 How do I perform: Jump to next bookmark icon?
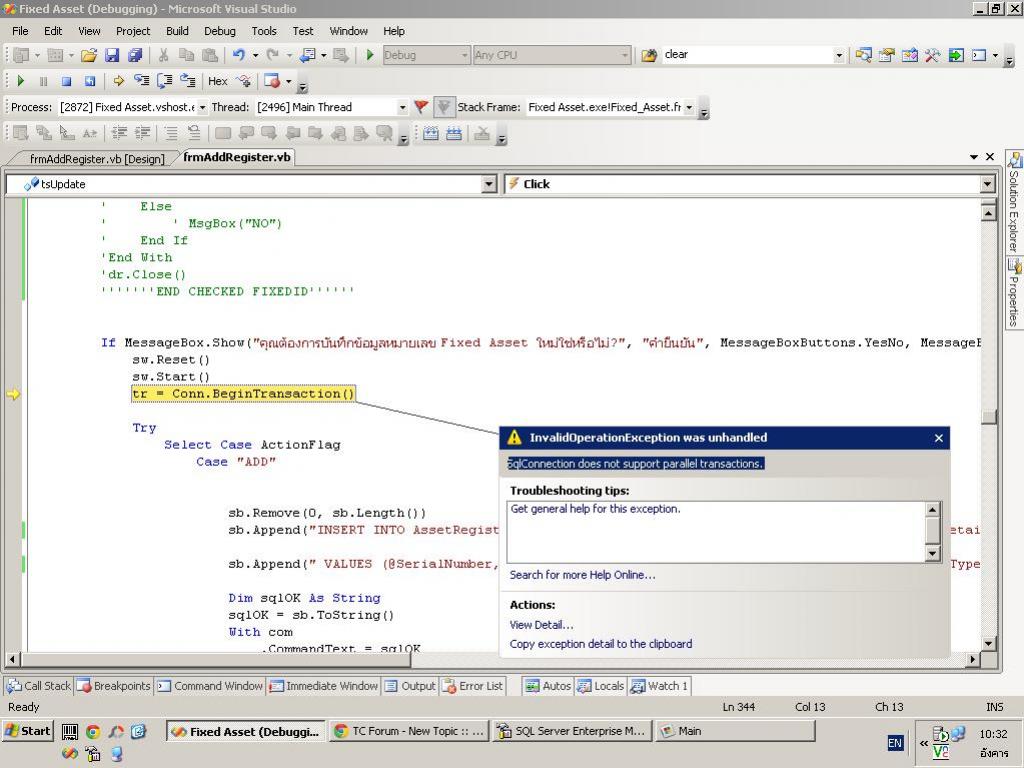point(268,133)
